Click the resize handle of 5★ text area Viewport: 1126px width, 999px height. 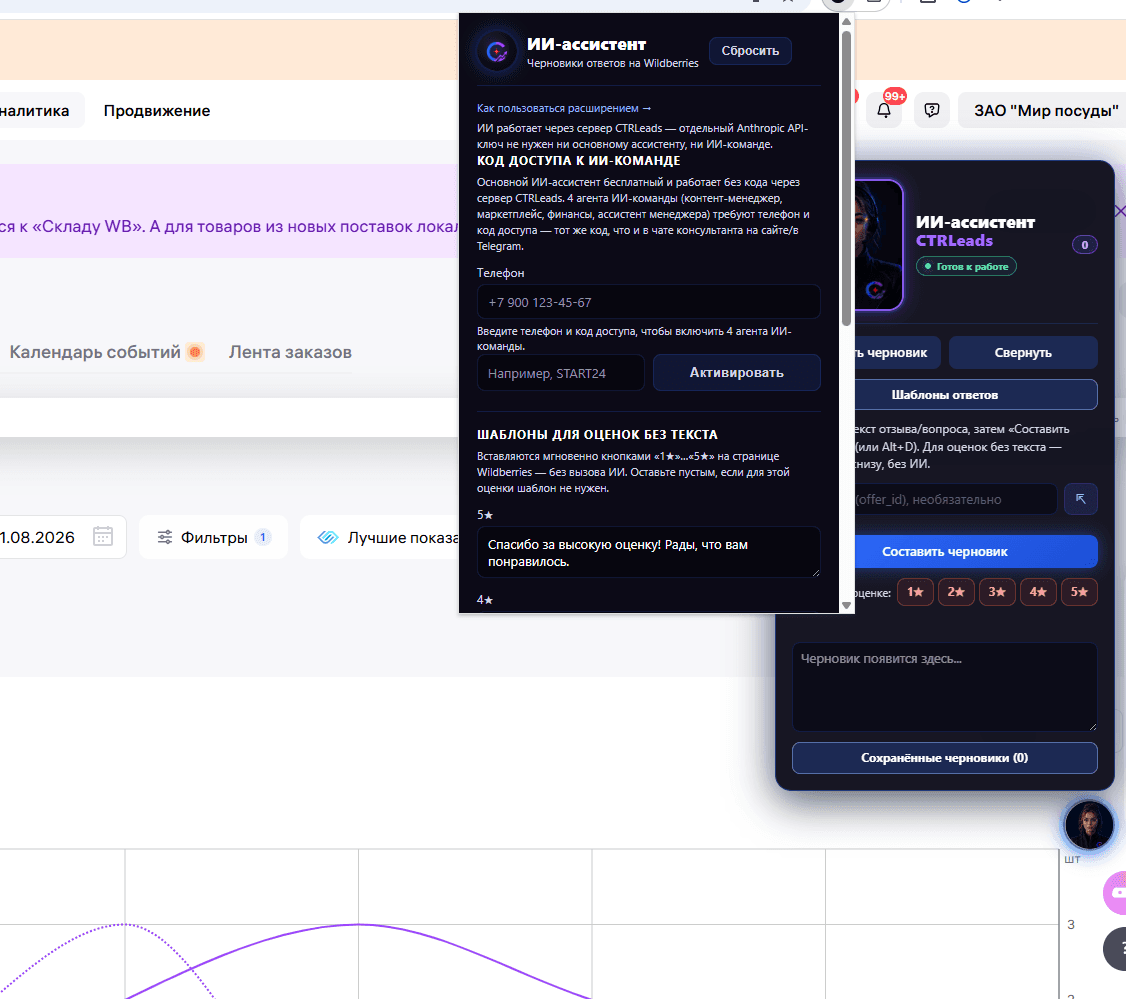click(x=816, y=572)
